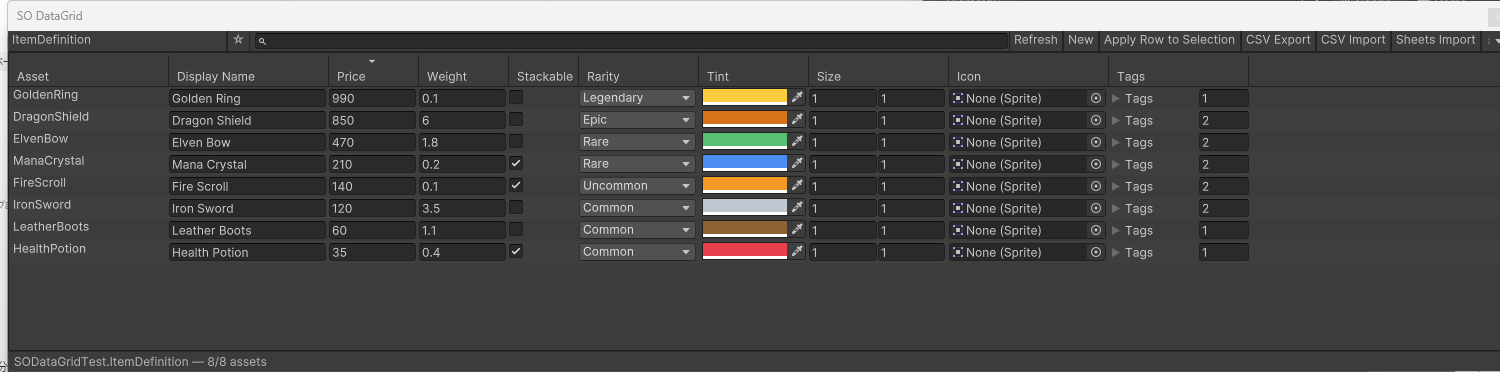The image size is (1500, 372).
Task: Click the favorite star icon beside ItemDefinition
Action: [x=238, y=40]
